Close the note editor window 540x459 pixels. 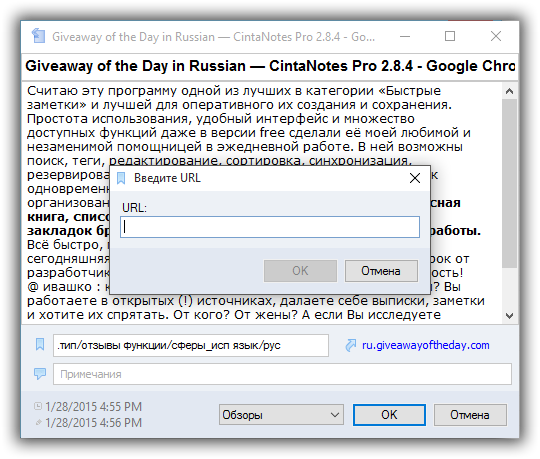coord(496,36)
